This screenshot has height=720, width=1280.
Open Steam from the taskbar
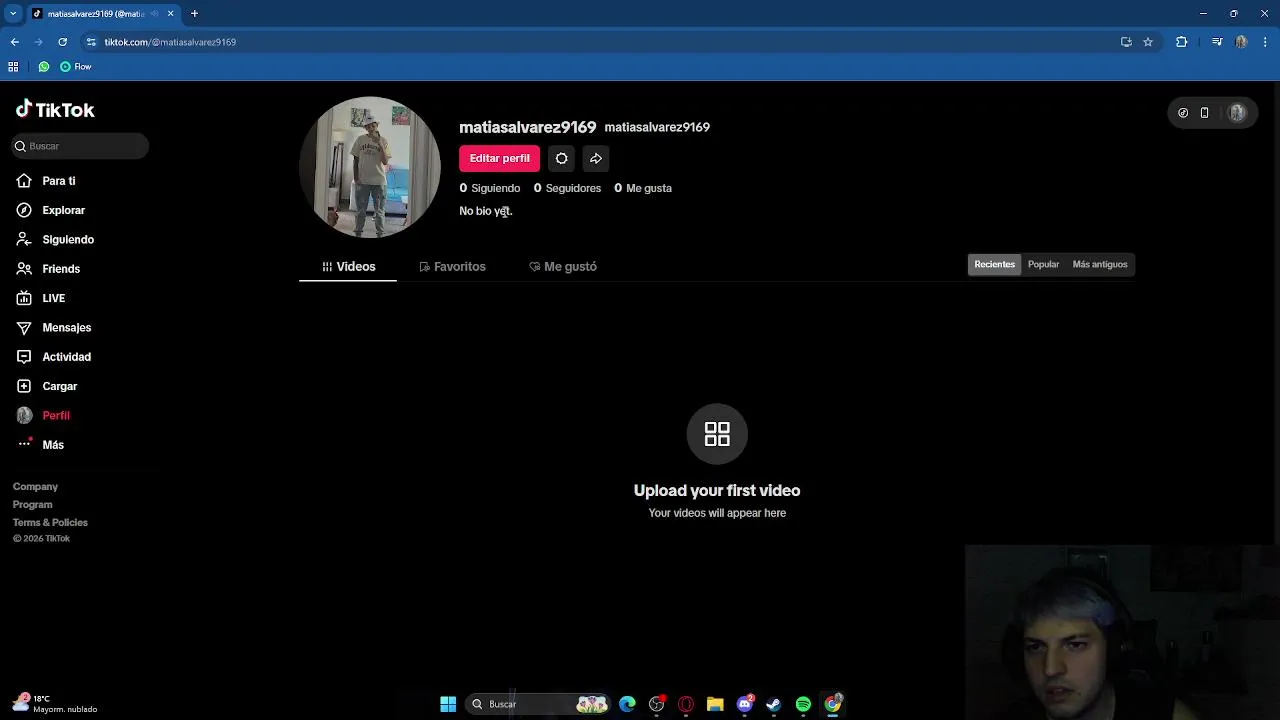[x=774, y=704]
